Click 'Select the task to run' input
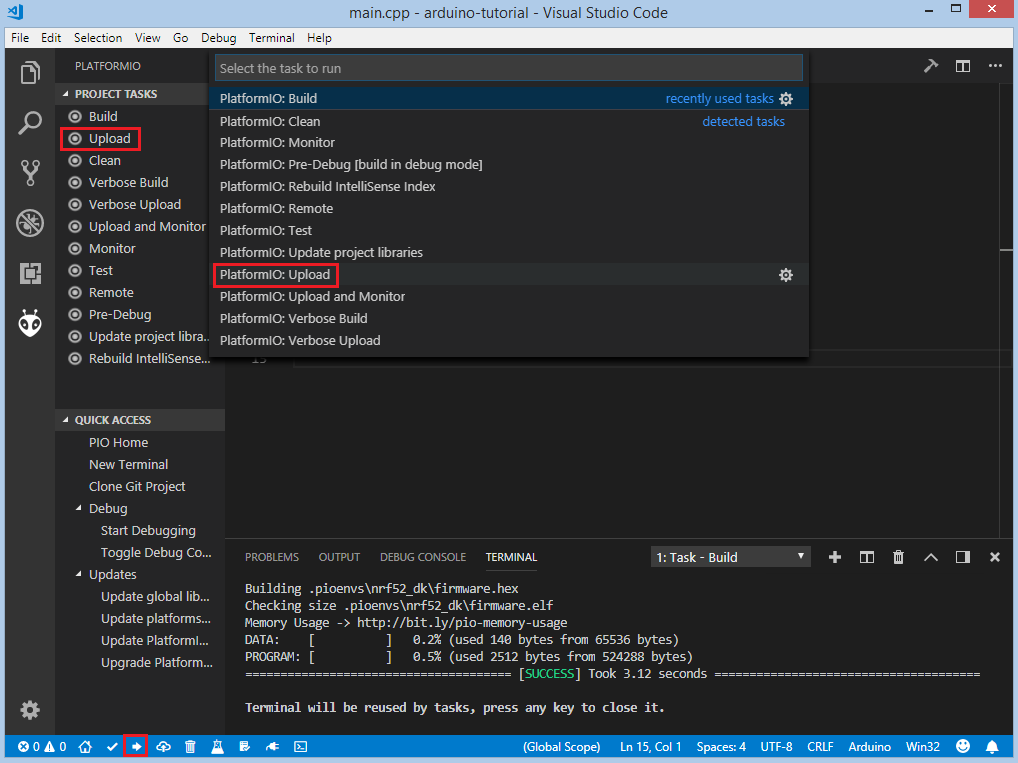 [509, 68]
